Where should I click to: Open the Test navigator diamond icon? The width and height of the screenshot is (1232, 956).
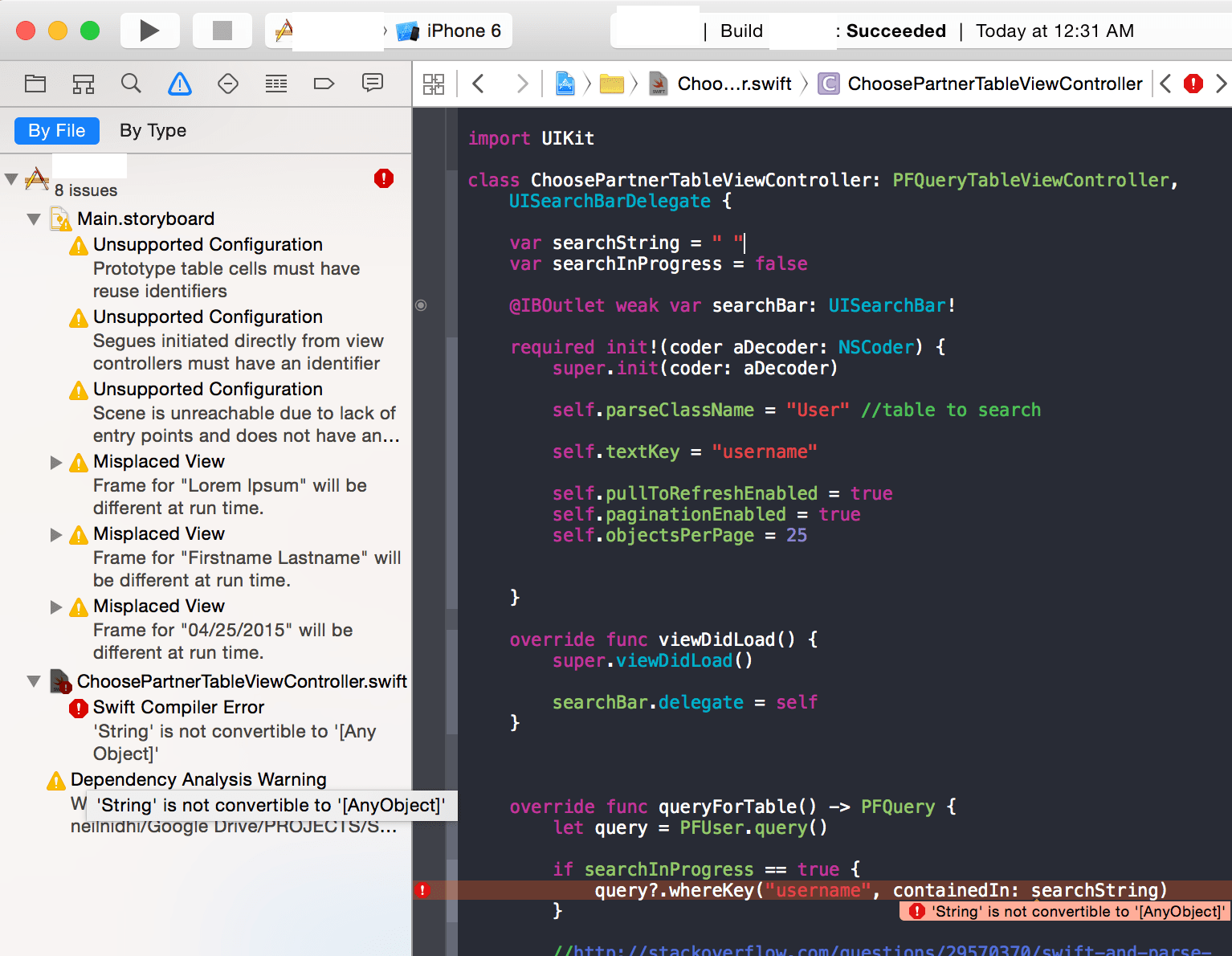pyautogui.click(x=228, y=84)
